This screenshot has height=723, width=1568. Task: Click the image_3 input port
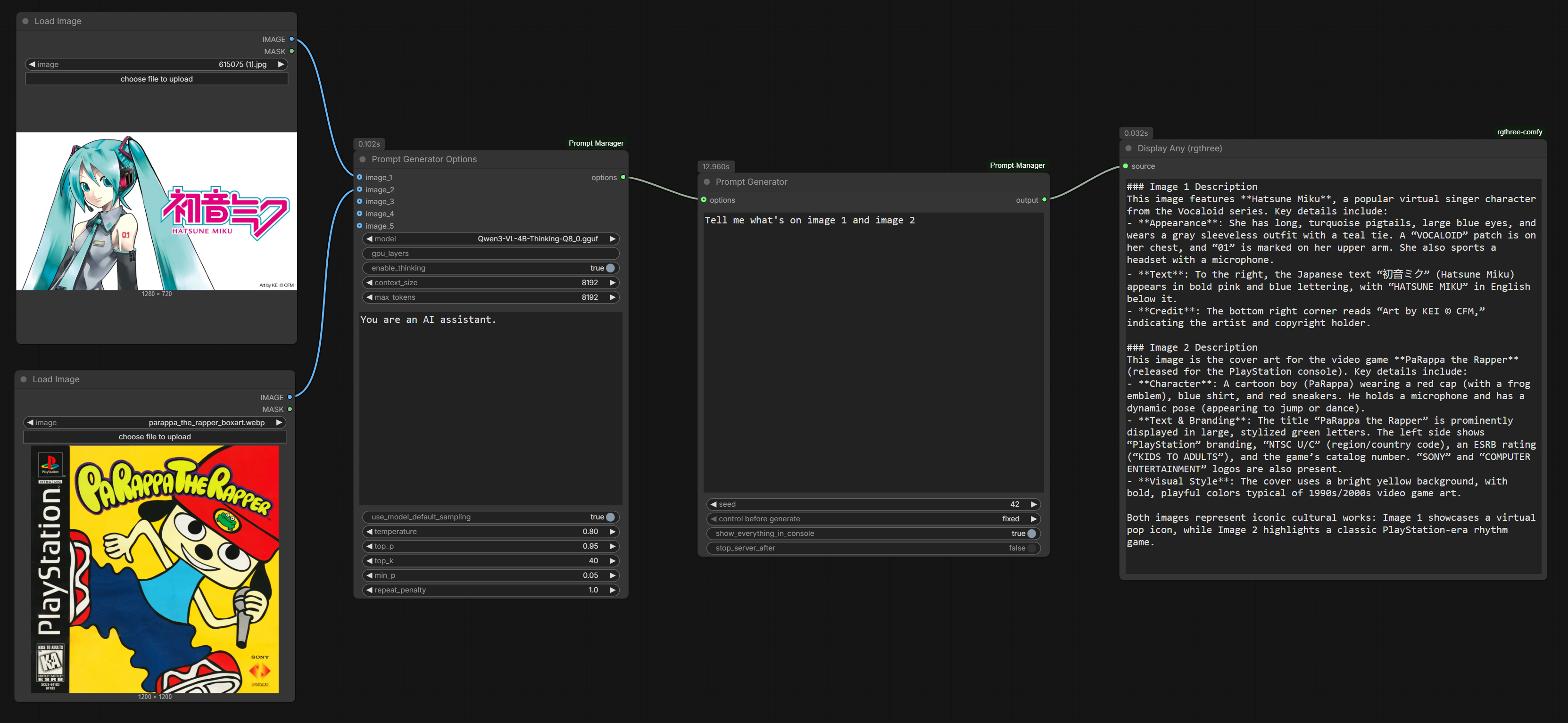click(x=360, y=201)
